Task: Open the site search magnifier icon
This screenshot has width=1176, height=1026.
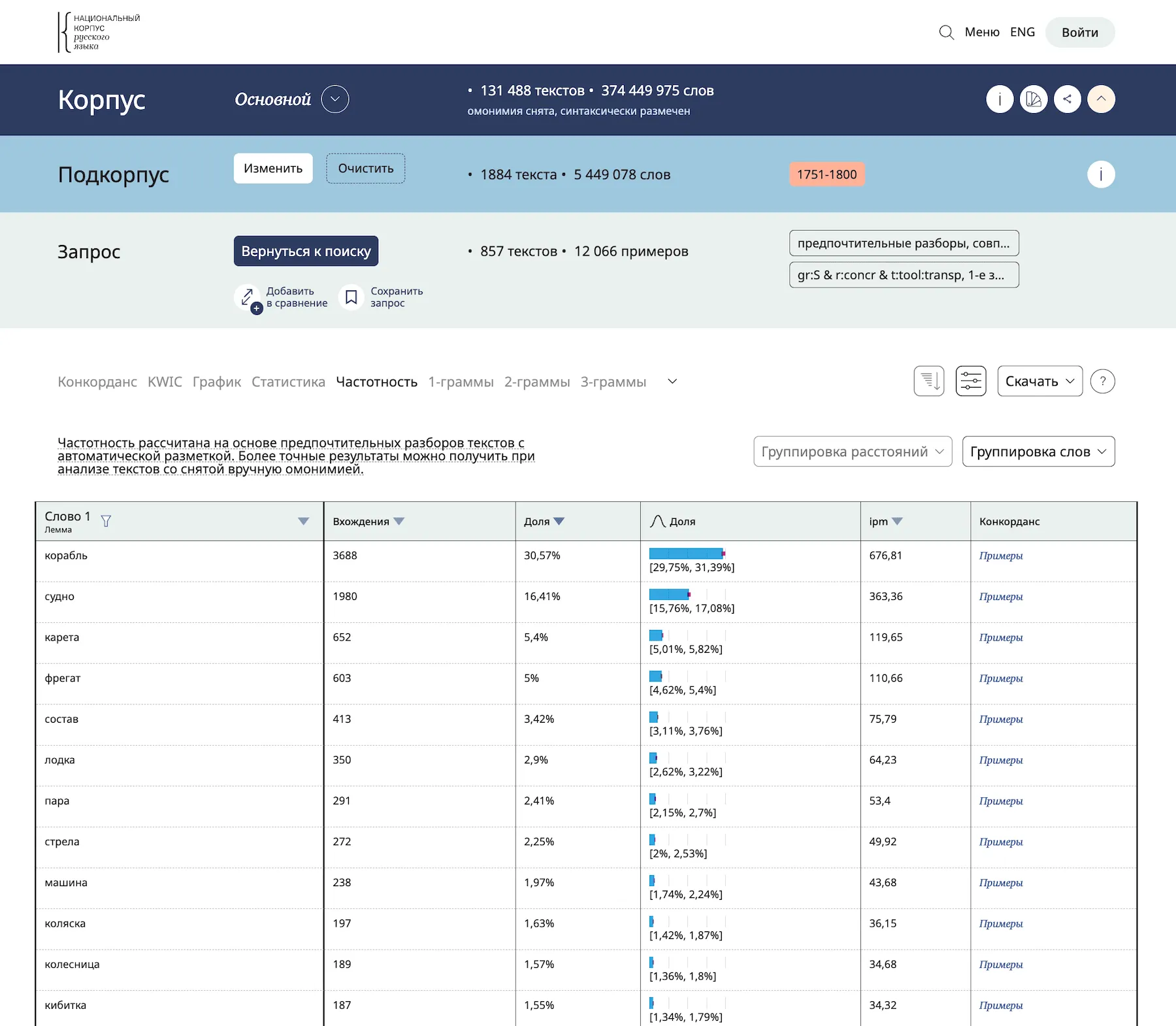Action: (946, 32)
